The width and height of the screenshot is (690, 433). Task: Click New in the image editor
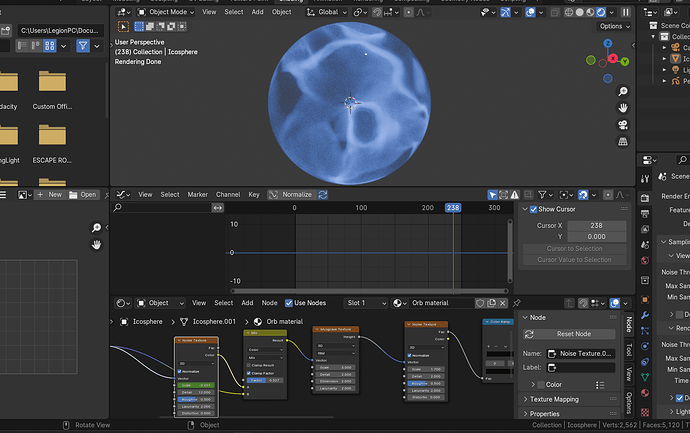pyautogui.click(x=51, y=194)
